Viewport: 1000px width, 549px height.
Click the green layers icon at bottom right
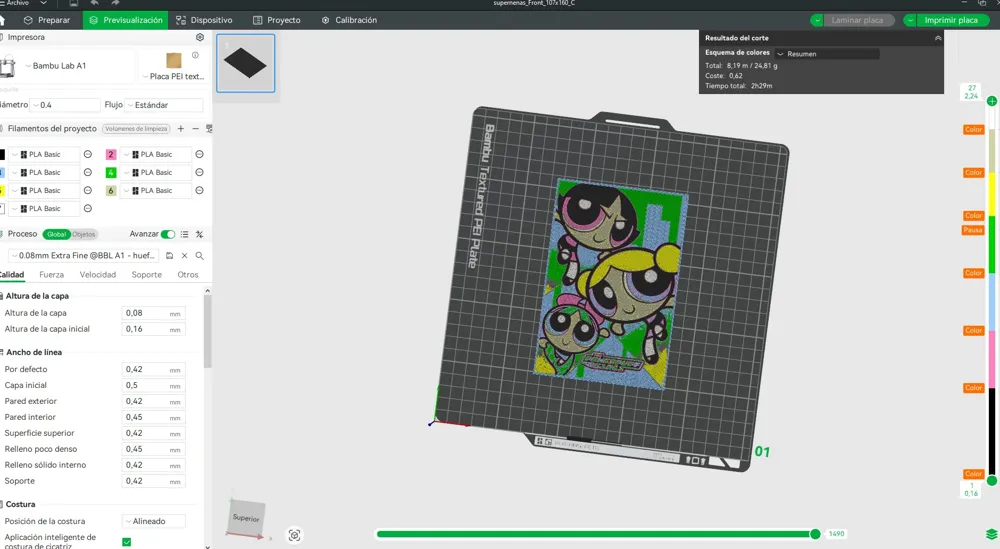pos(991,534)
